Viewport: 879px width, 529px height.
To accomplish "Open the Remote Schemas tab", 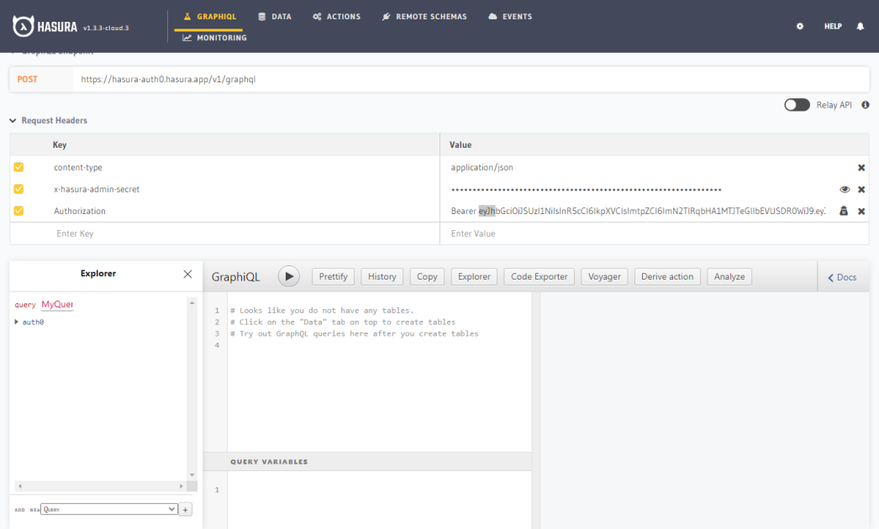I will (424, 17).
